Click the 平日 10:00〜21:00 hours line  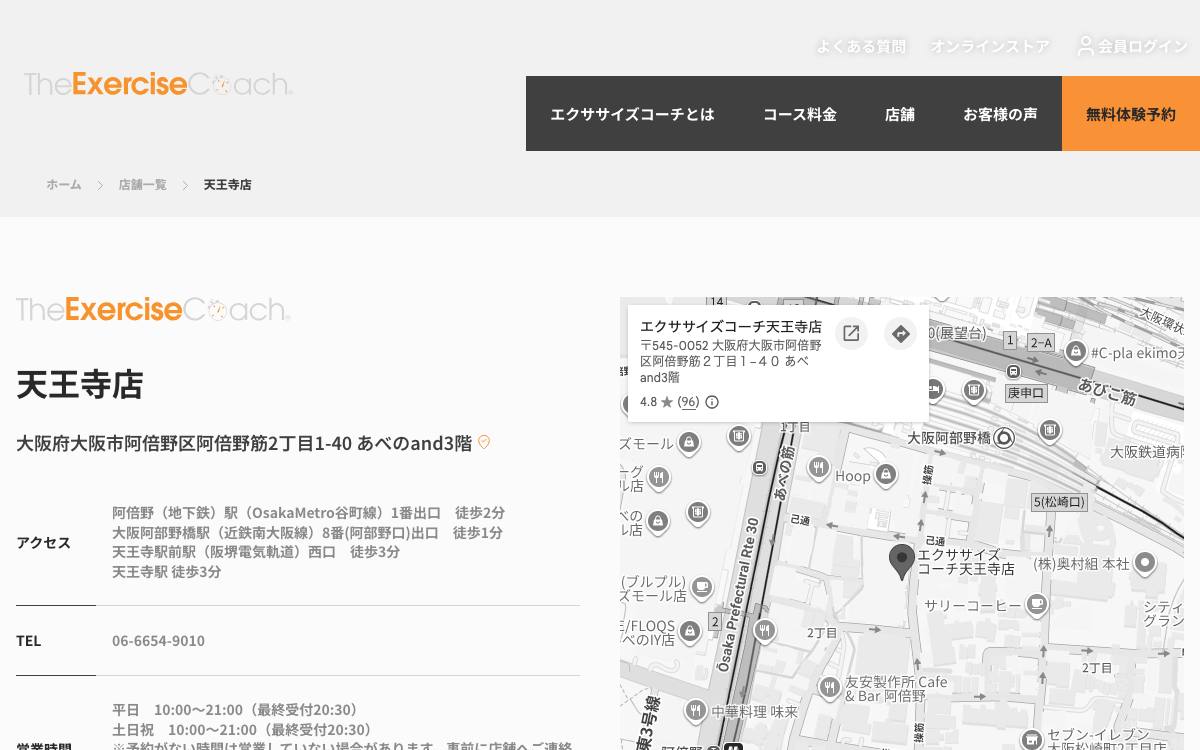235,710
